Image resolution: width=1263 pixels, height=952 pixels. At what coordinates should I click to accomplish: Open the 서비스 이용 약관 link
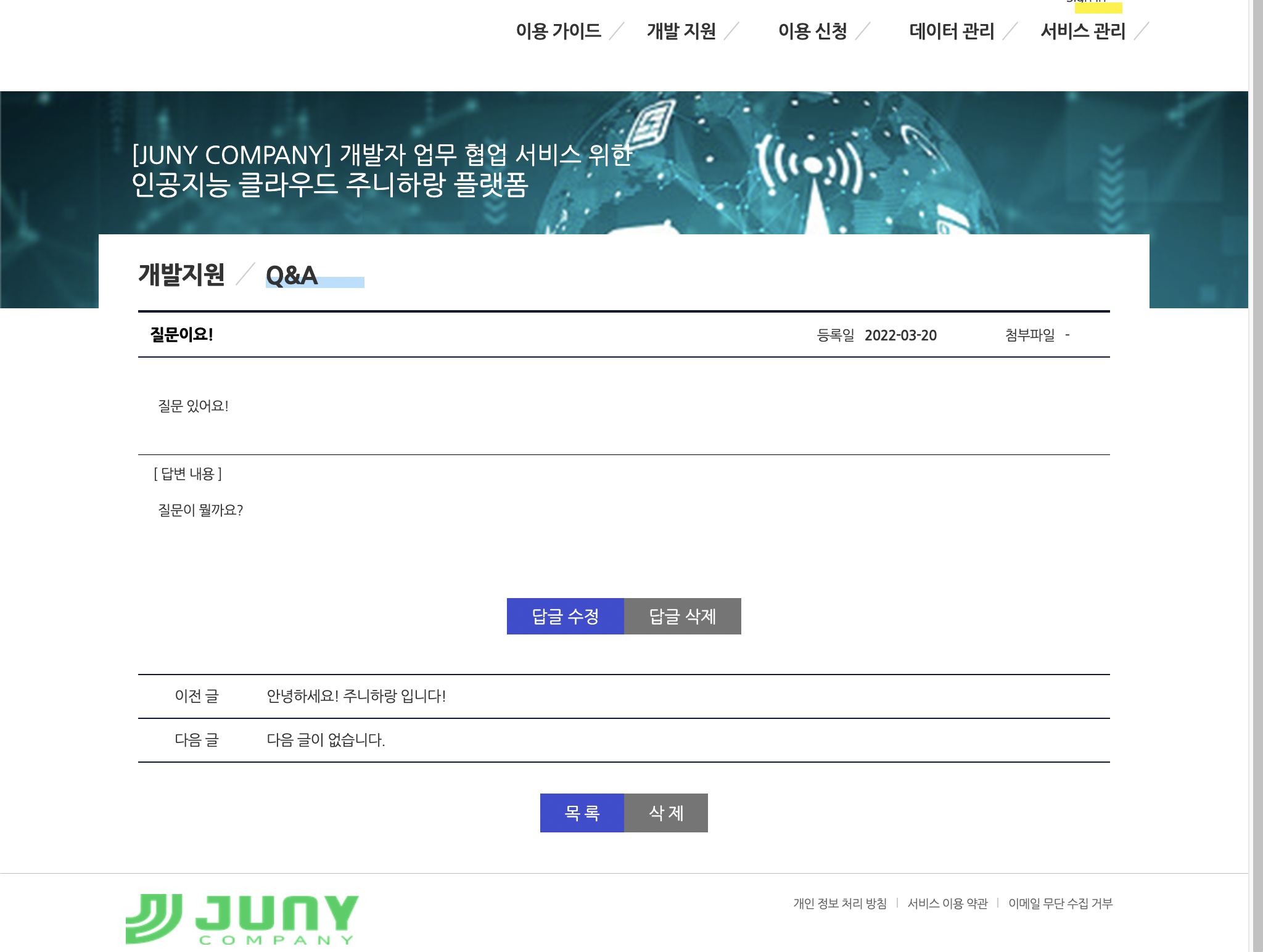tap(947, 903)
